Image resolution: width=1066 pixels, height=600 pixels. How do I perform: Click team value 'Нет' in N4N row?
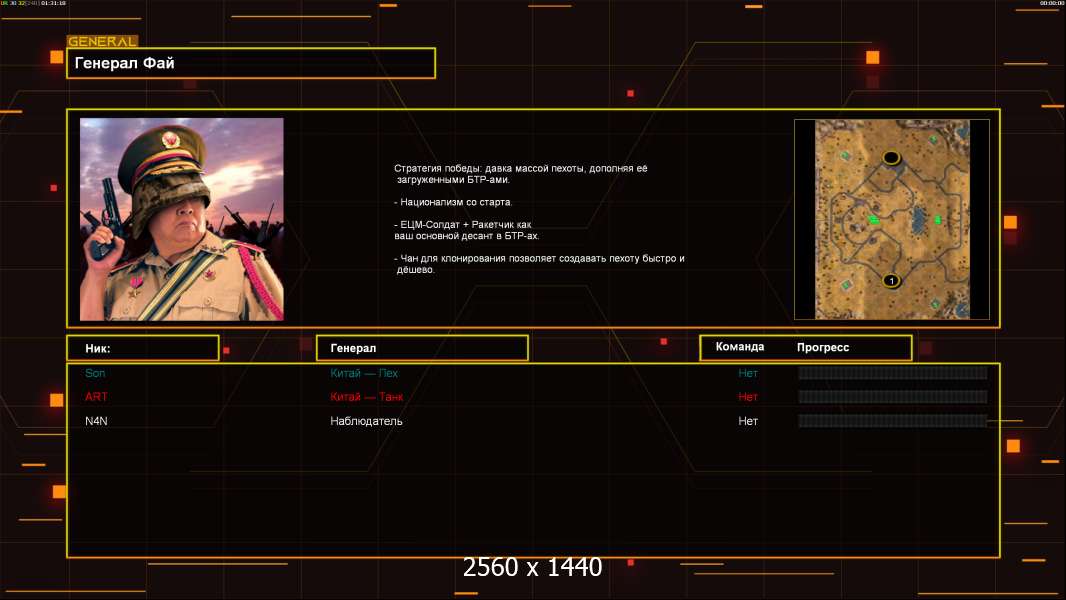point(748,421)
